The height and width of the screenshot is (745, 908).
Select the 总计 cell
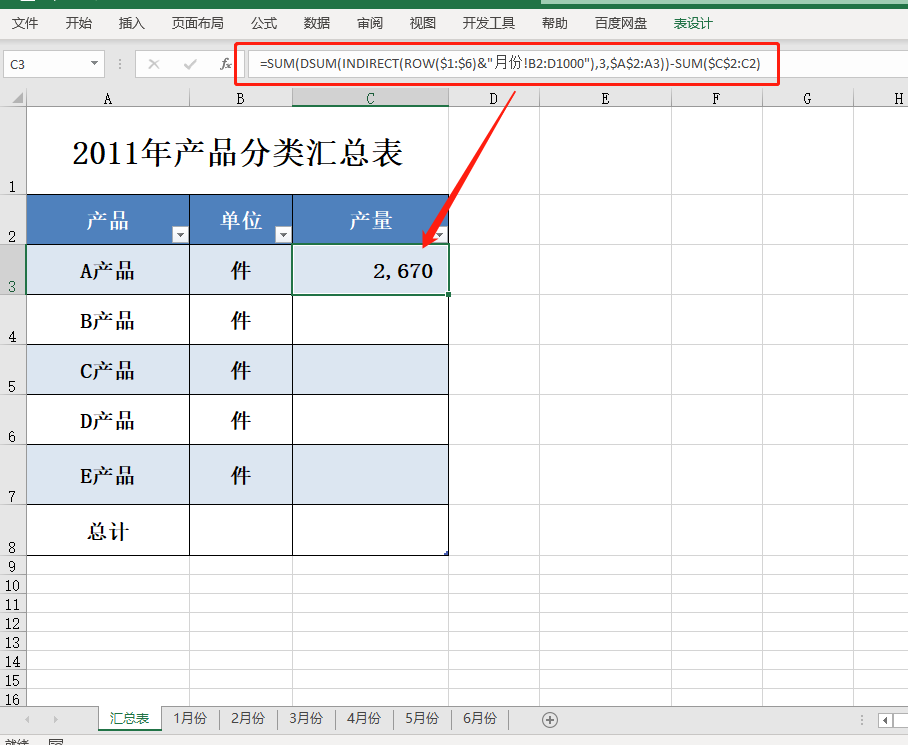click(x=108, y=530)
